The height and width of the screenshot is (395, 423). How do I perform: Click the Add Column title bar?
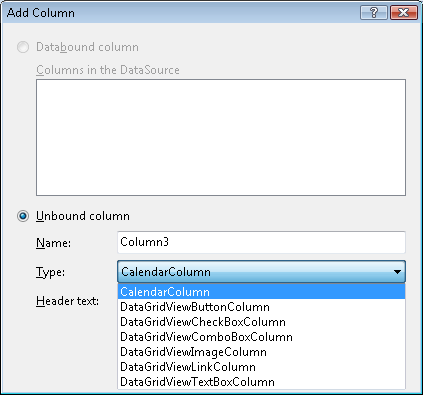coord(180,13)
